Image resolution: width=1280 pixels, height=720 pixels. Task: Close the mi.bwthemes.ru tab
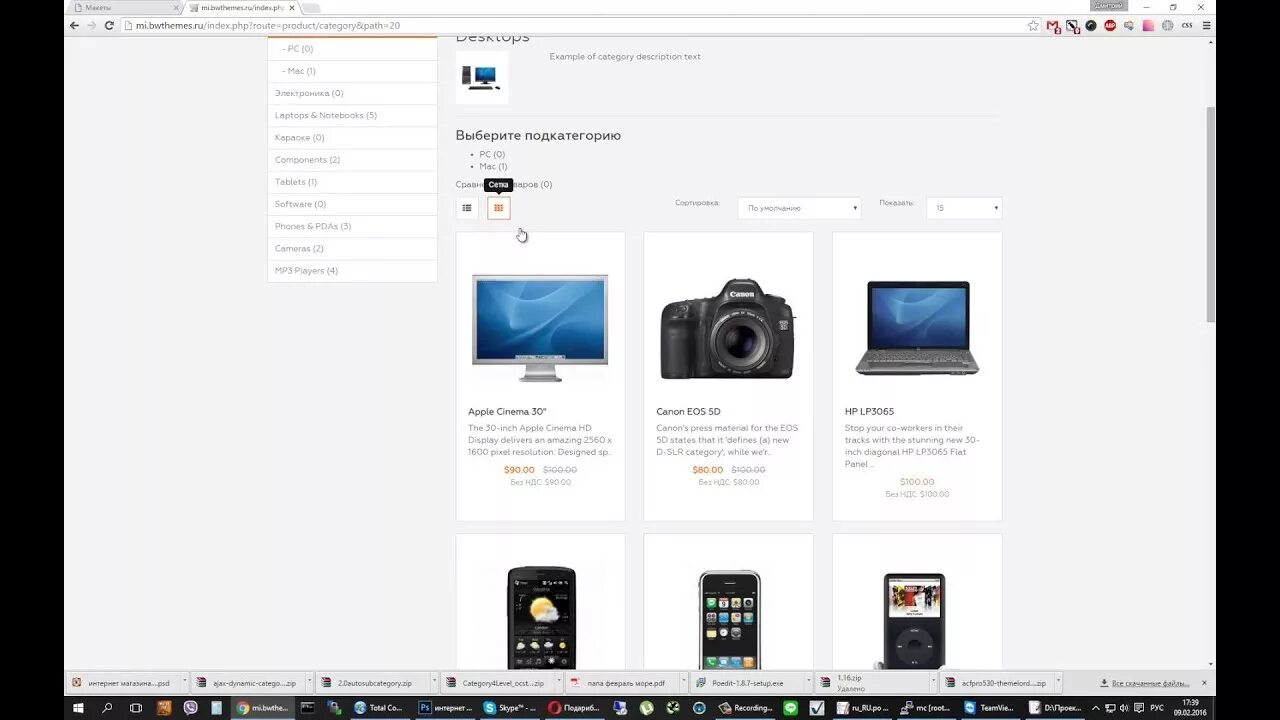(292, 7)
